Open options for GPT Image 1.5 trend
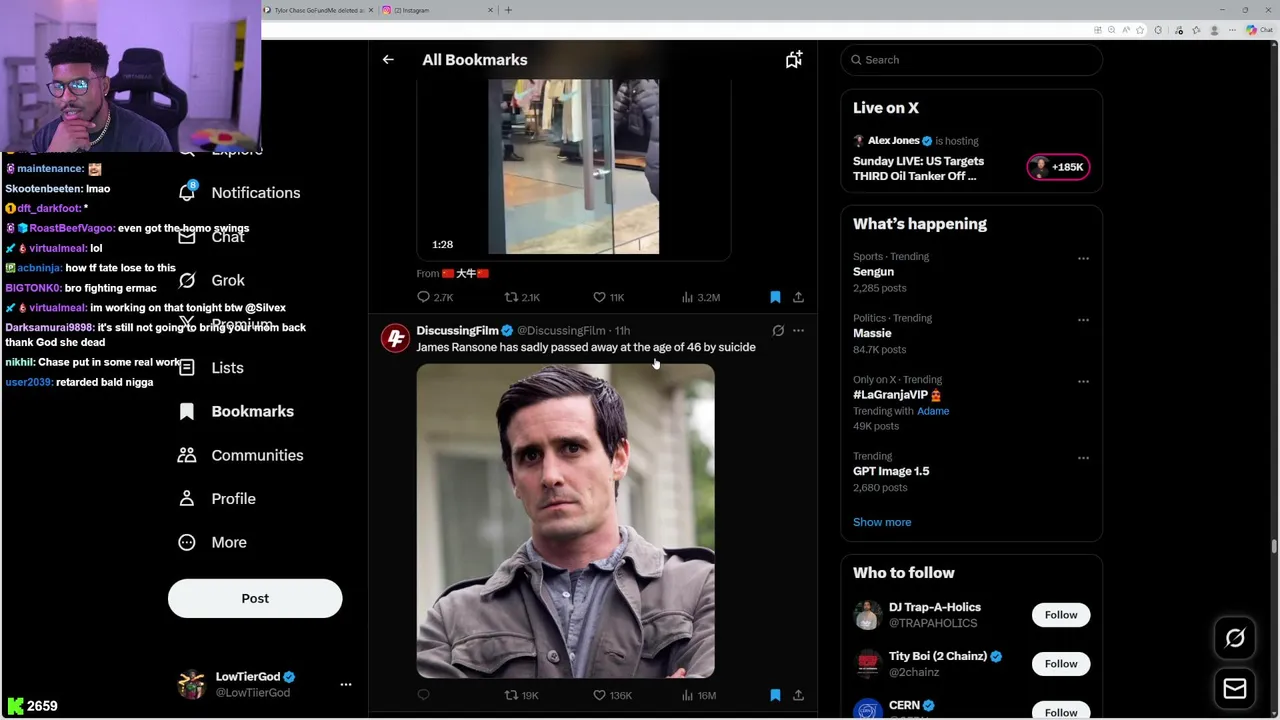Image resolution: width=1280 pixels, height=720 pixels. (1083, 458)
